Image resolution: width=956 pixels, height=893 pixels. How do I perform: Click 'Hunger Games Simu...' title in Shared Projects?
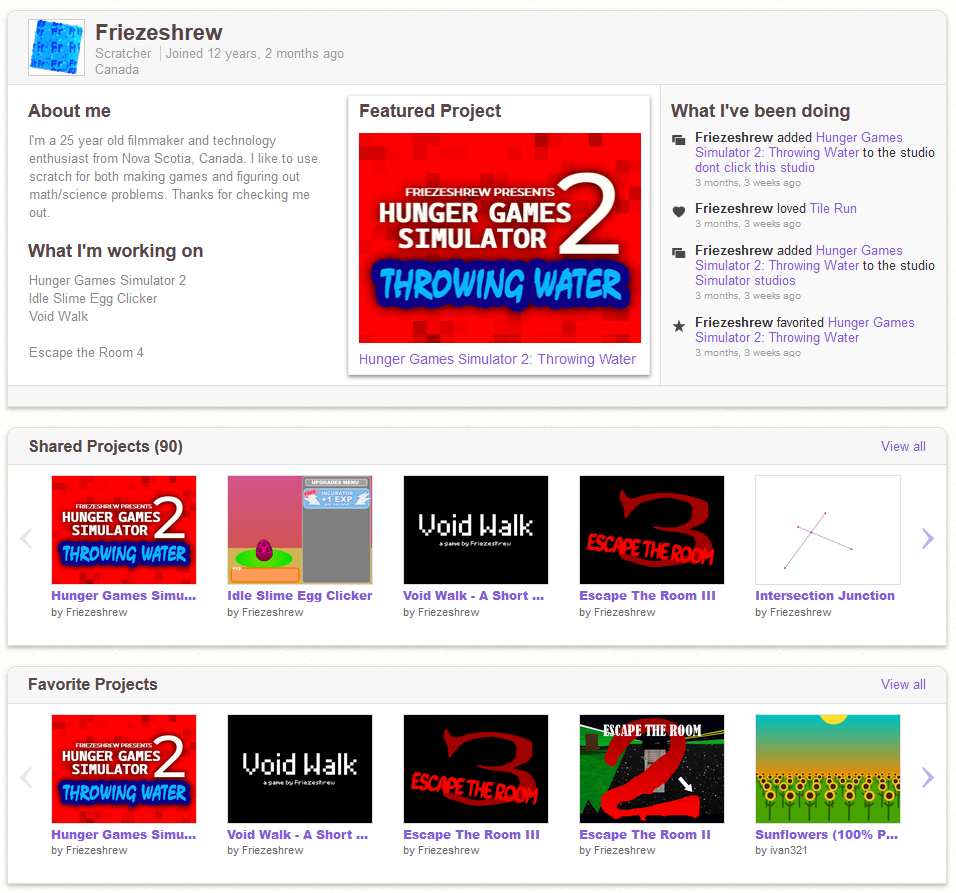click(124, 596)
